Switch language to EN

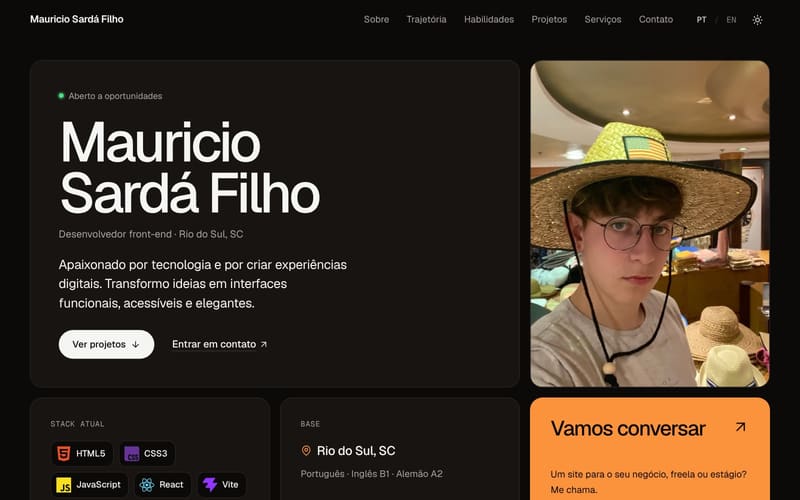[x=731, y=20]
